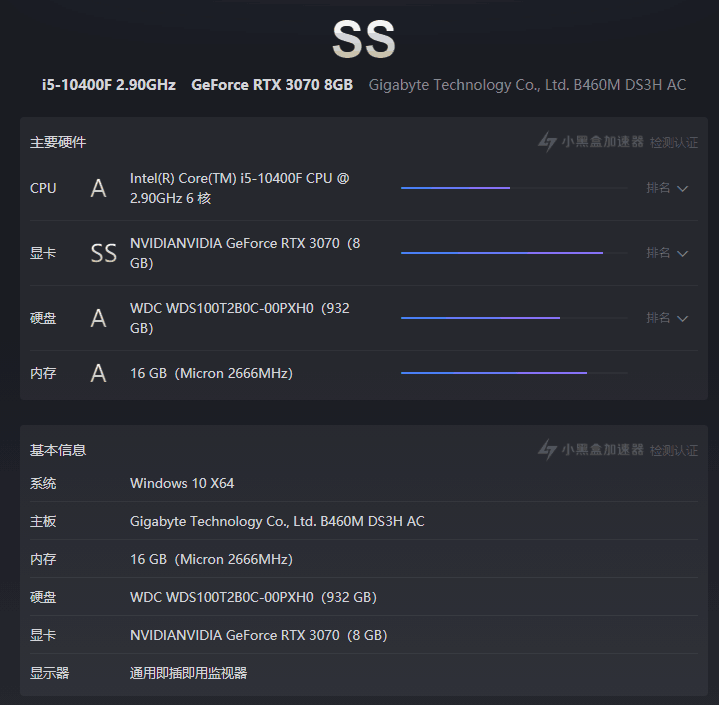
Task: Click the GeForce RTX 3070 8GB header text
Action: tap(272, 85)
